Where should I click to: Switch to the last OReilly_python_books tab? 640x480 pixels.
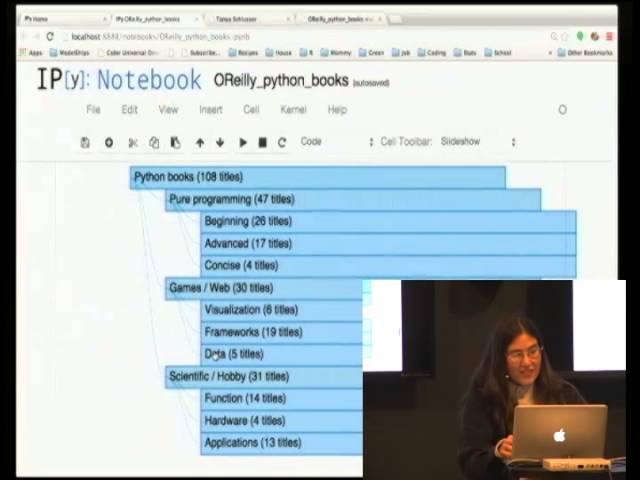340,19
